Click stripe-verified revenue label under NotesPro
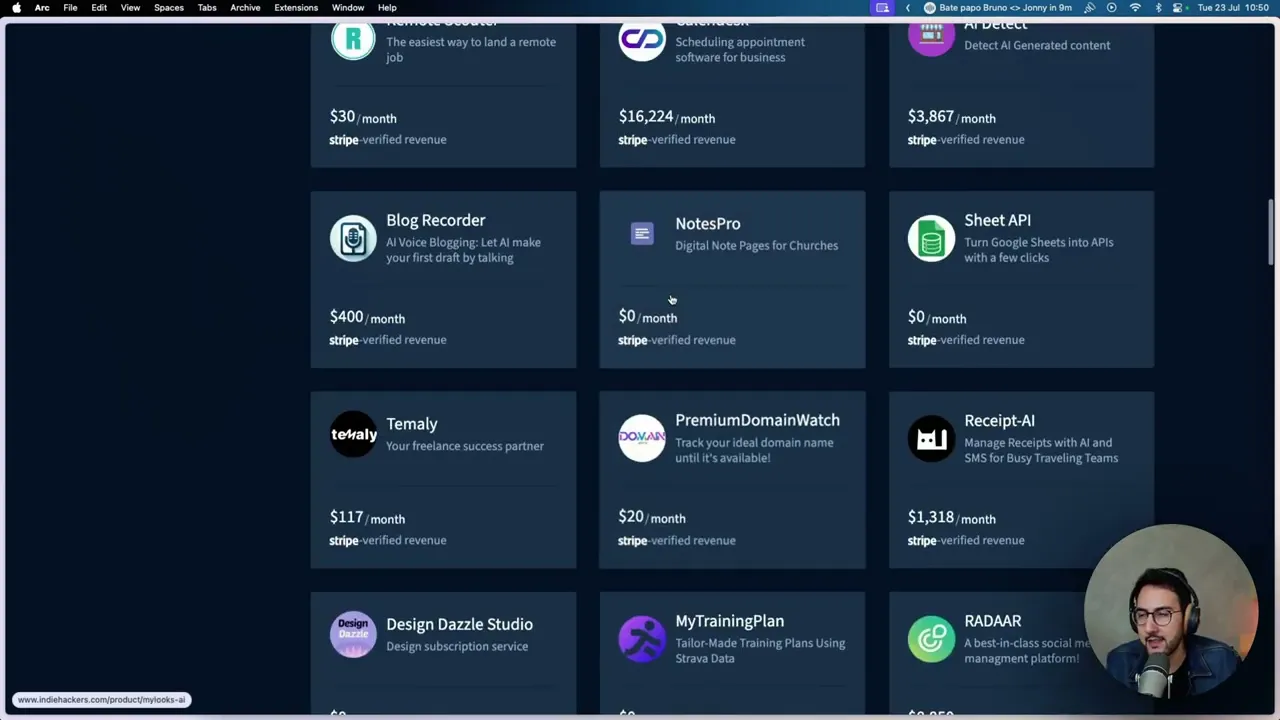 (x=676, y=340)
